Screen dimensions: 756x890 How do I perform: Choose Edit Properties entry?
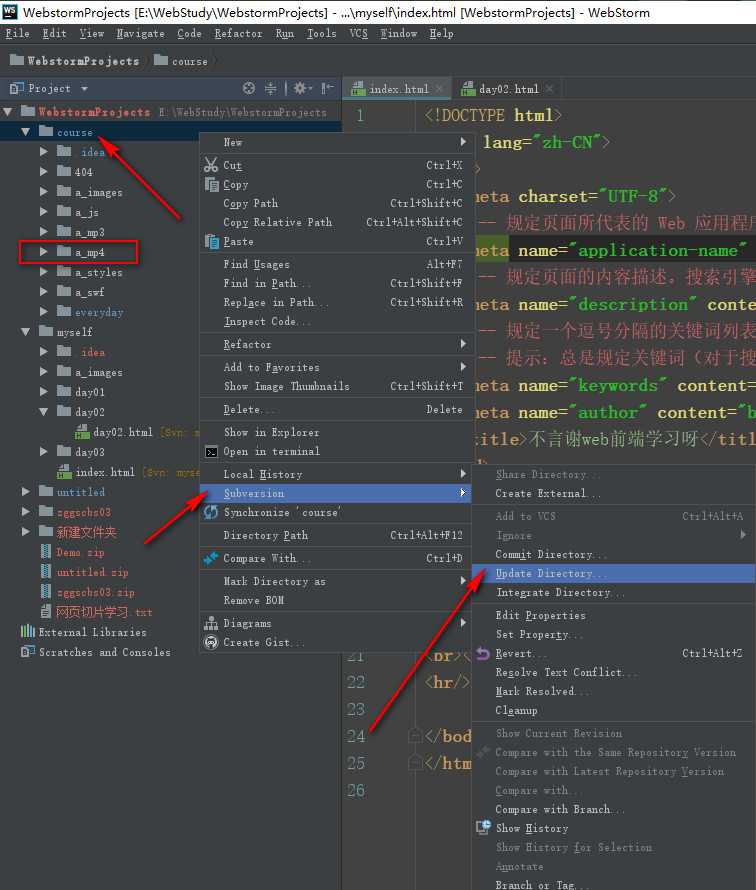pyautogui.click(x=614, y=615)
